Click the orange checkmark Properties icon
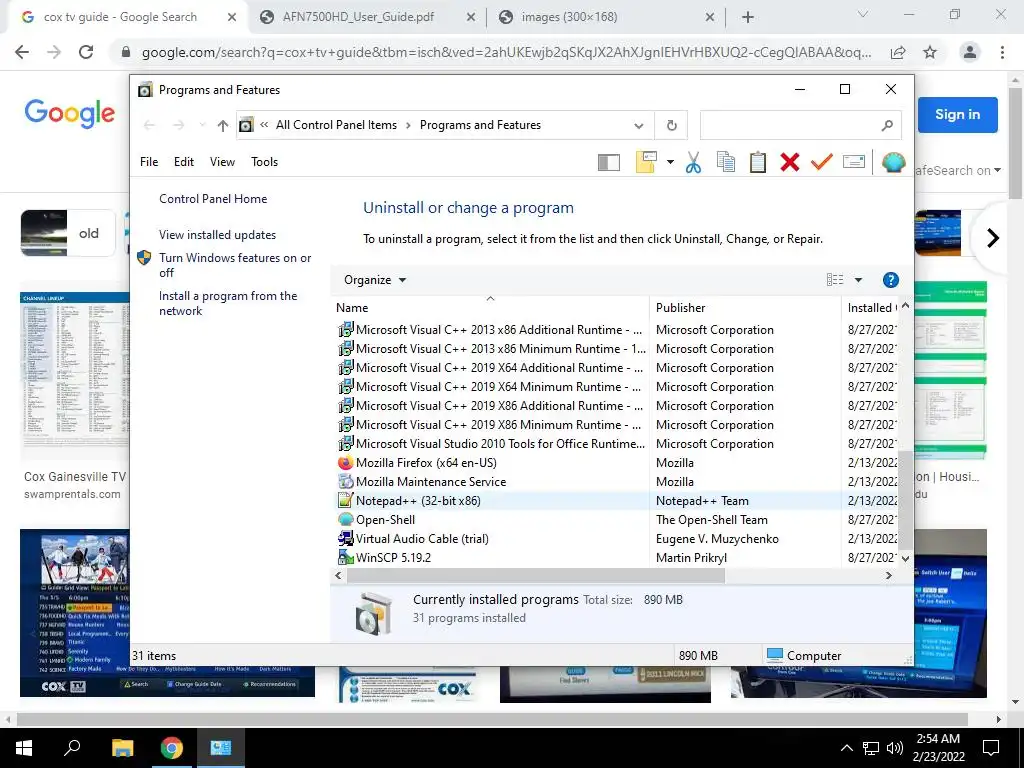 822,161
